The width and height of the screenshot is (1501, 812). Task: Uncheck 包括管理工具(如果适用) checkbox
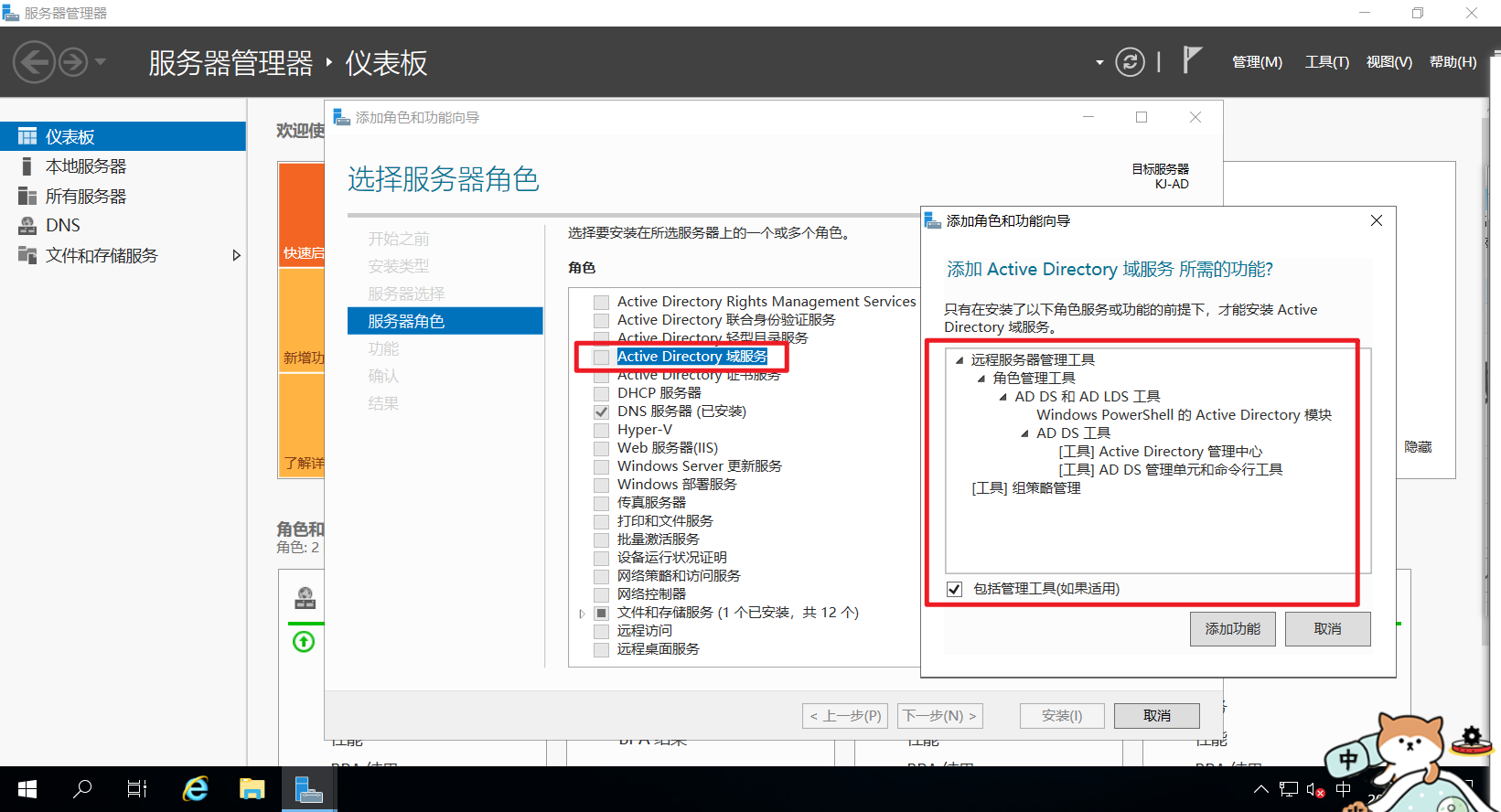955,589
